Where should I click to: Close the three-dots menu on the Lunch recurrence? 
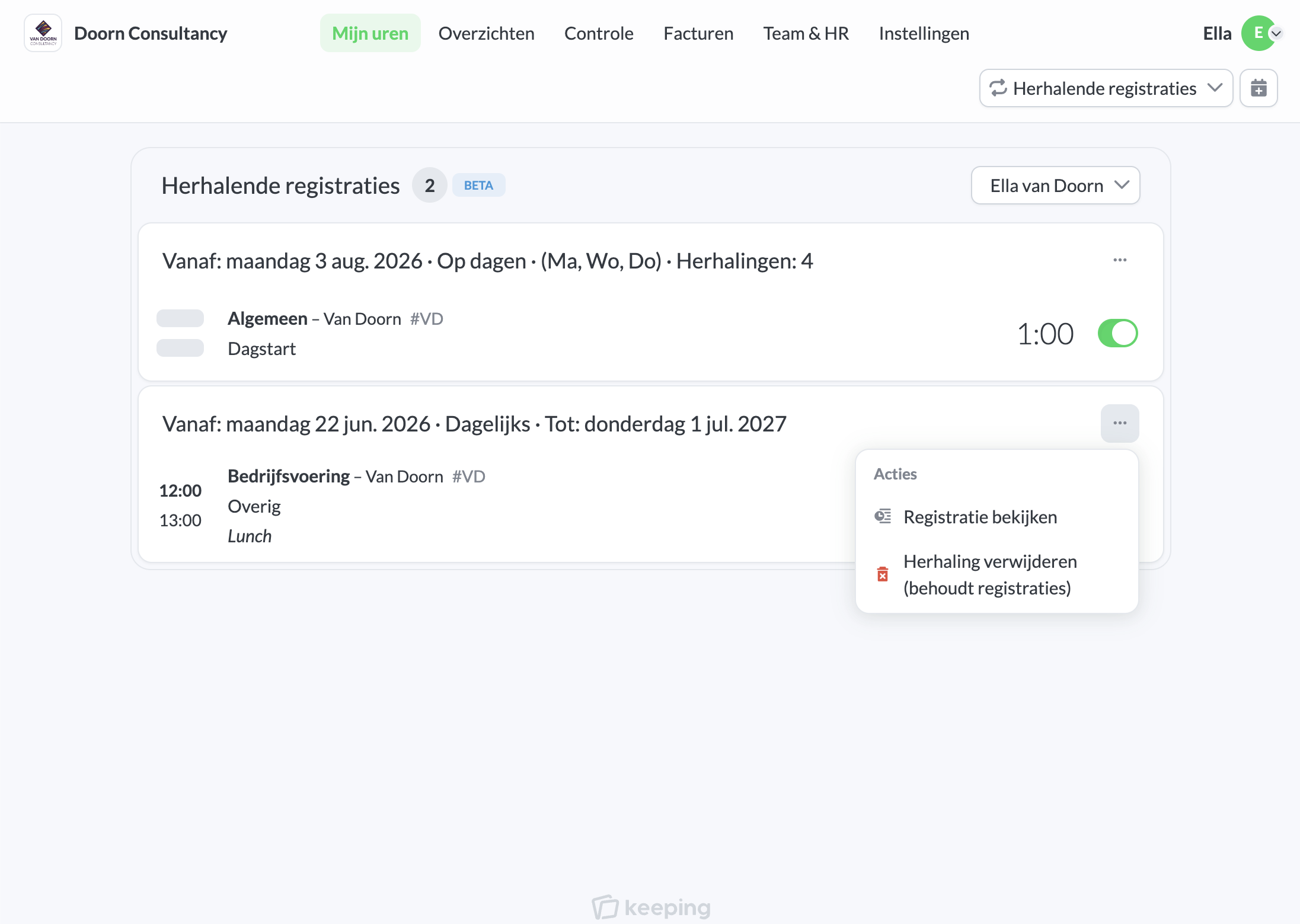1120,423
